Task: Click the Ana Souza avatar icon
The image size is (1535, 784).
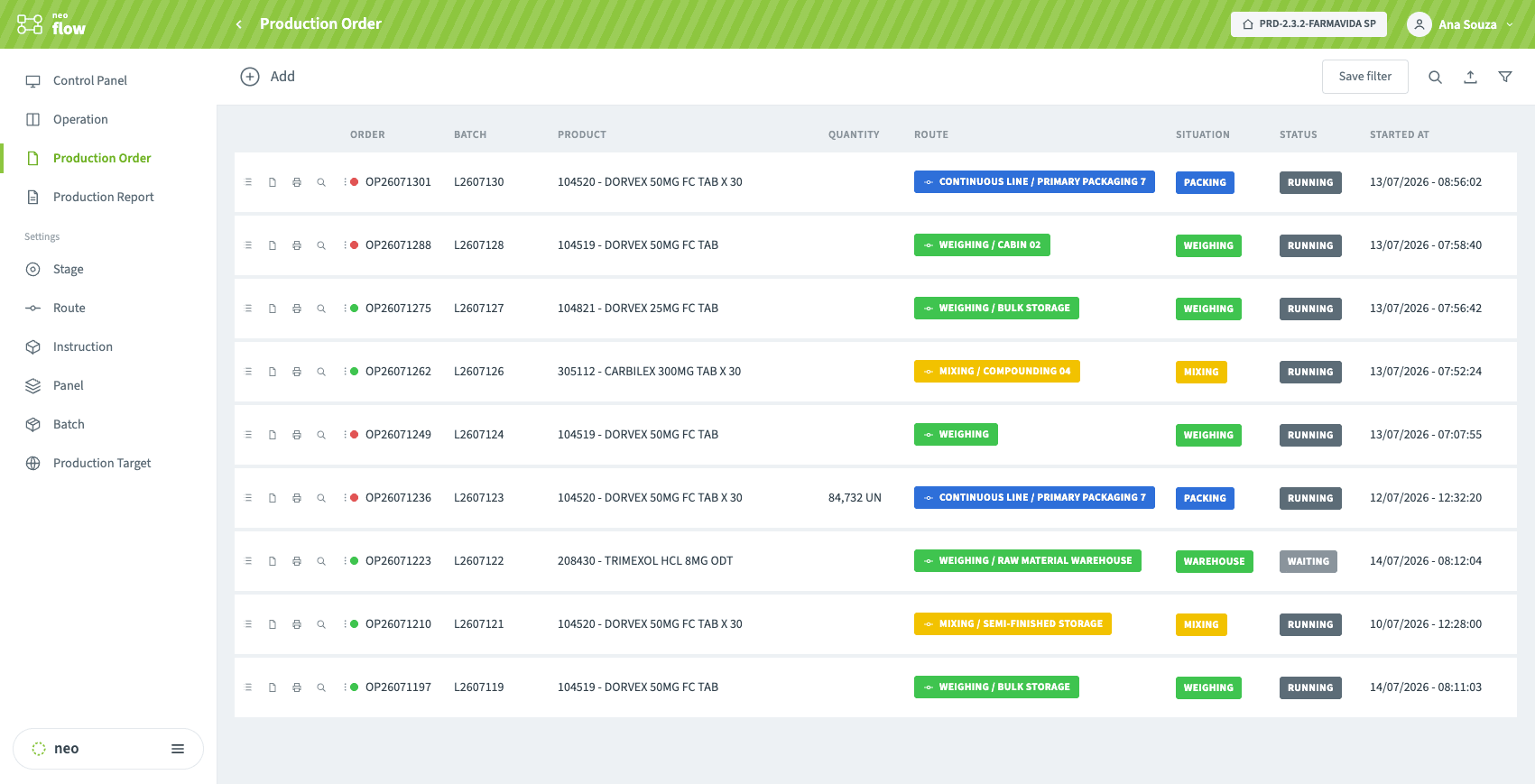Action: (x=1419, y=24)
